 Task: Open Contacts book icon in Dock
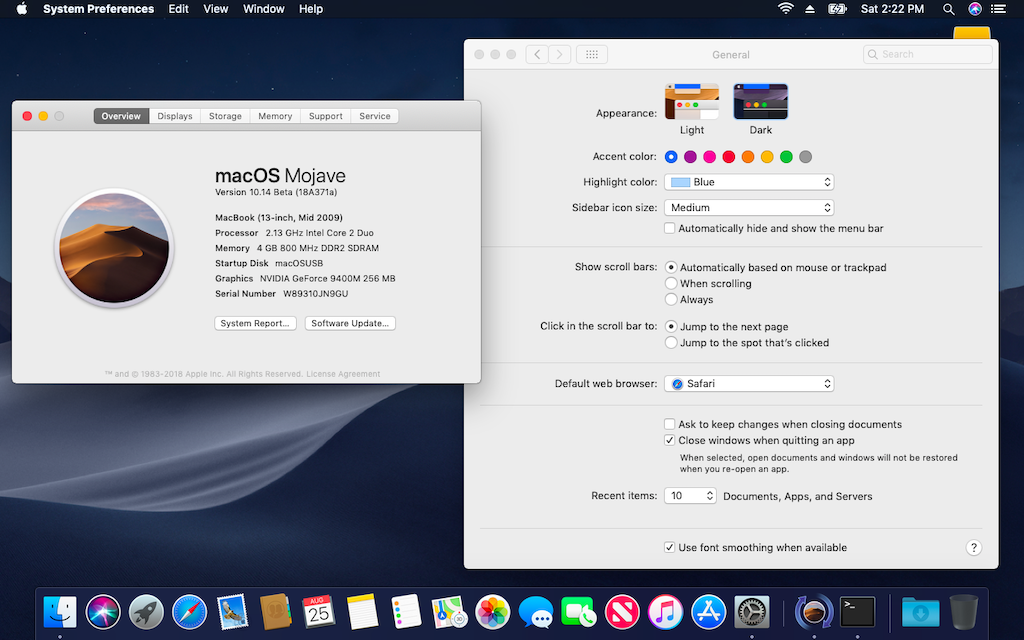click(276, 612)
